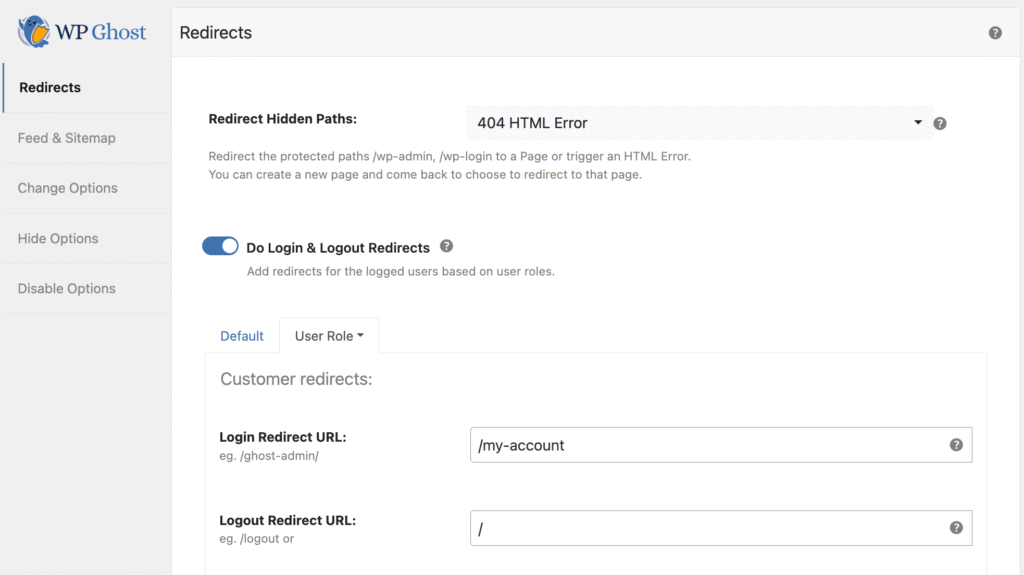Click the Redirects page title
Image resolution: width=1024 pixels, height=575 pixels.
click(216, 33)
